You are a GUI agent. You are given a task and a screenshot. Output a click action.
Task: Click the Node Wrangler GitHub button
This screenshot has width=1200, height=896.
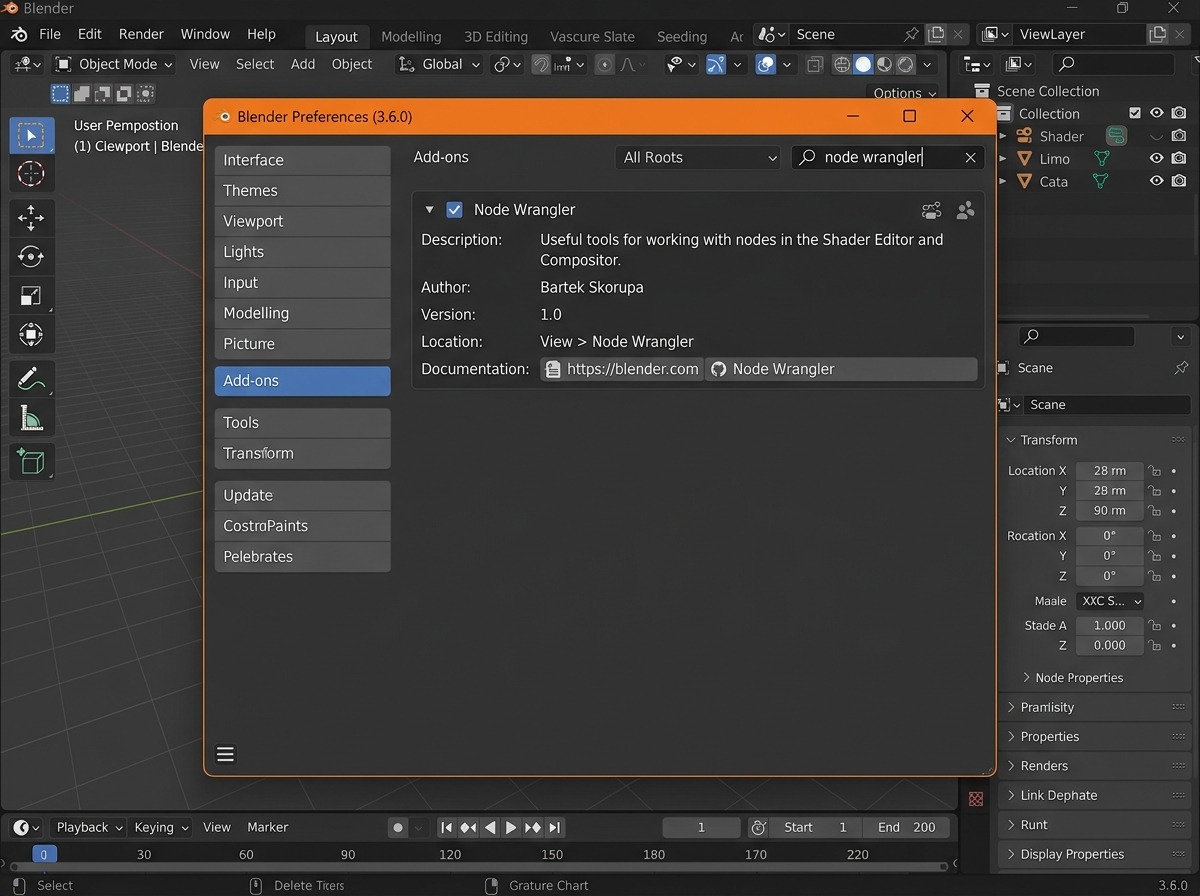pos(841,369)
